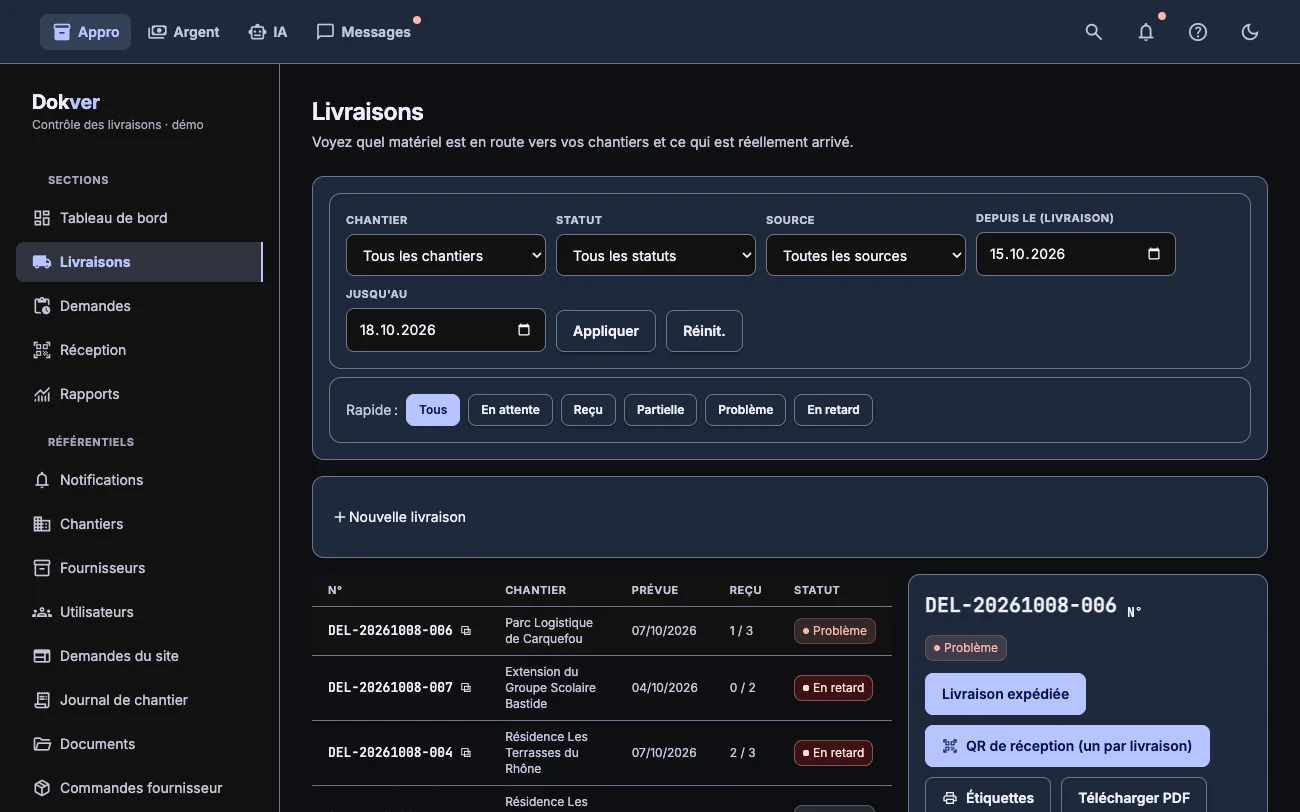Open Réception section in sidebar
Screen dimensions: 1300x812
point(139,350)
